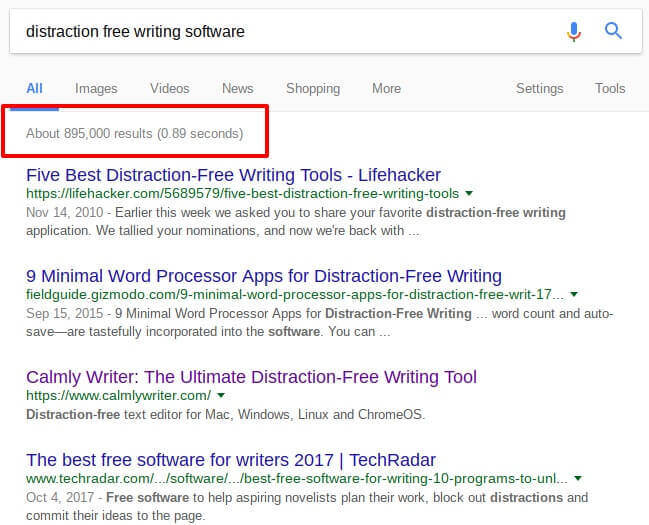
Task: Click the fieldguide.gizmodo.com green URL
Action: click(295, 294)
